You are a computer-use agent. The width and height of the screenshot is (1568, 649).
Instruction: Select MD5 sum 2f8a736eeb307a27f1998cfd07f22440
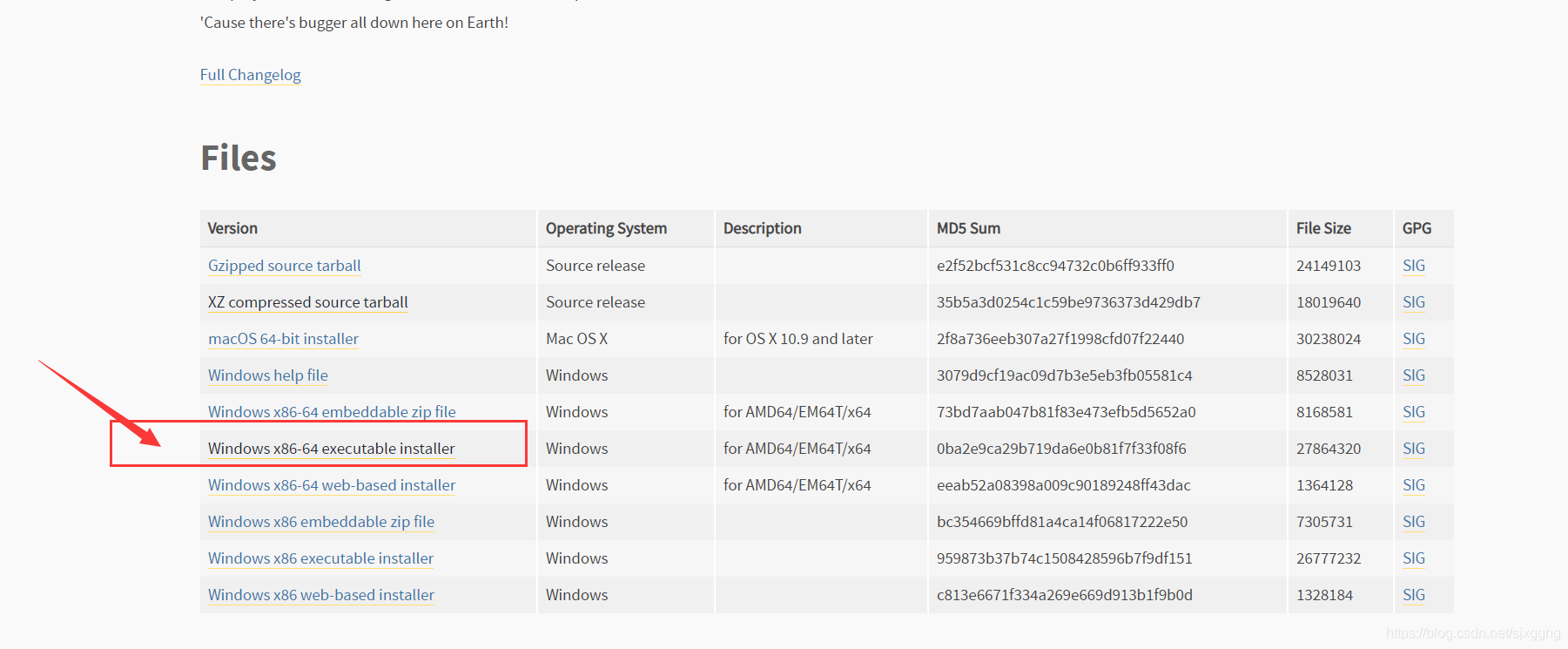point(1060,339)
